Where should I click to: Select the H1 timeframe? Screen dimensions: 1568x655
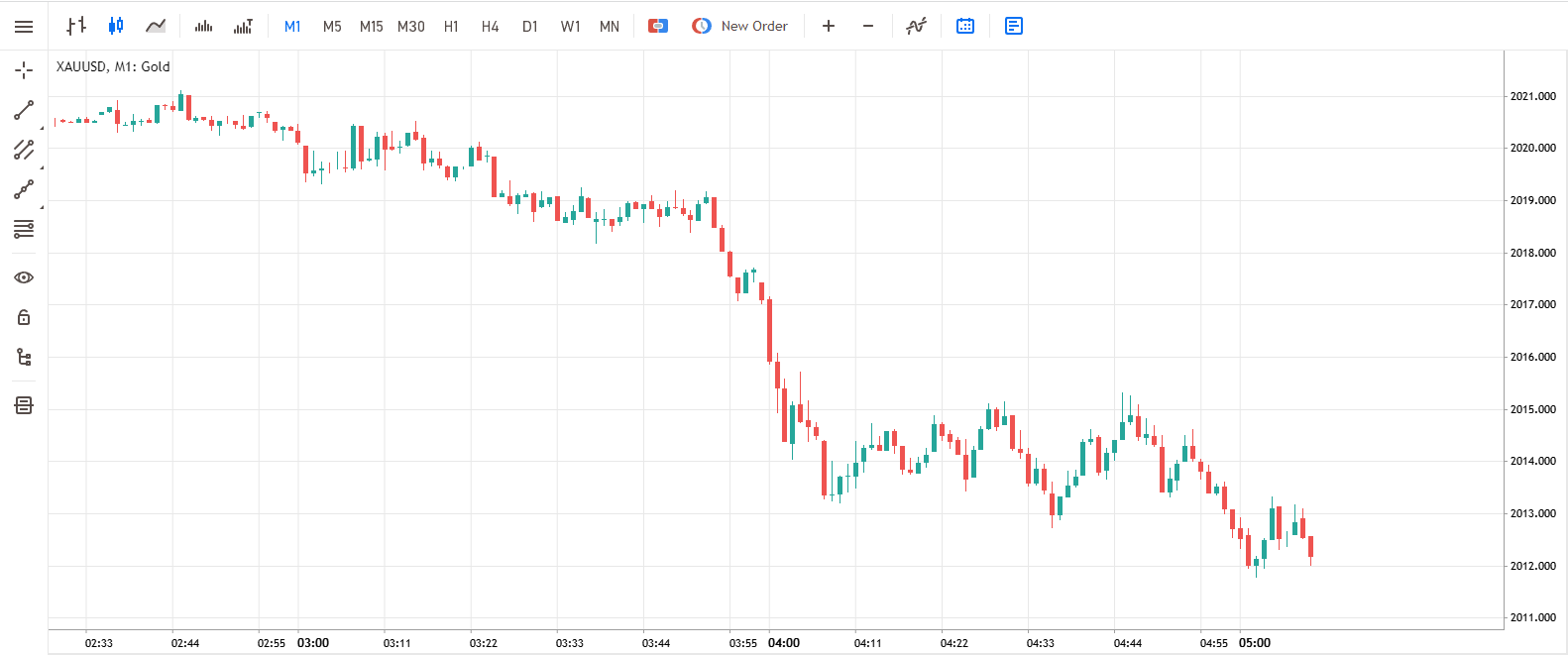[x=451, y=27]
